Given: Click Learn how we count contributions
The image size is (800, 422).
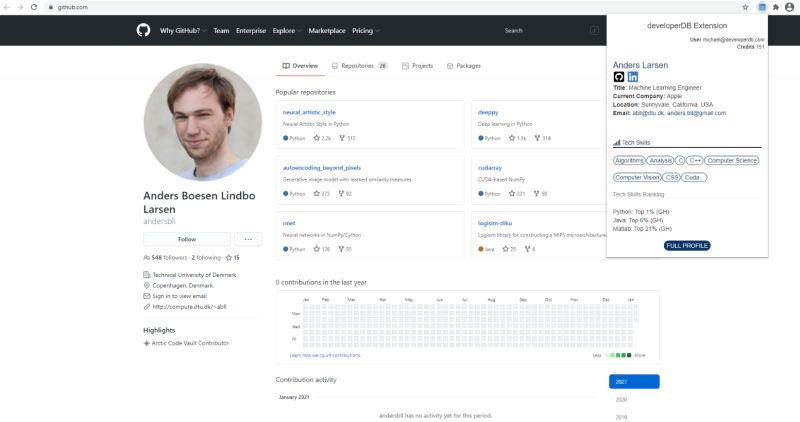Looking at the screenshot, I should tap(325, 355).
